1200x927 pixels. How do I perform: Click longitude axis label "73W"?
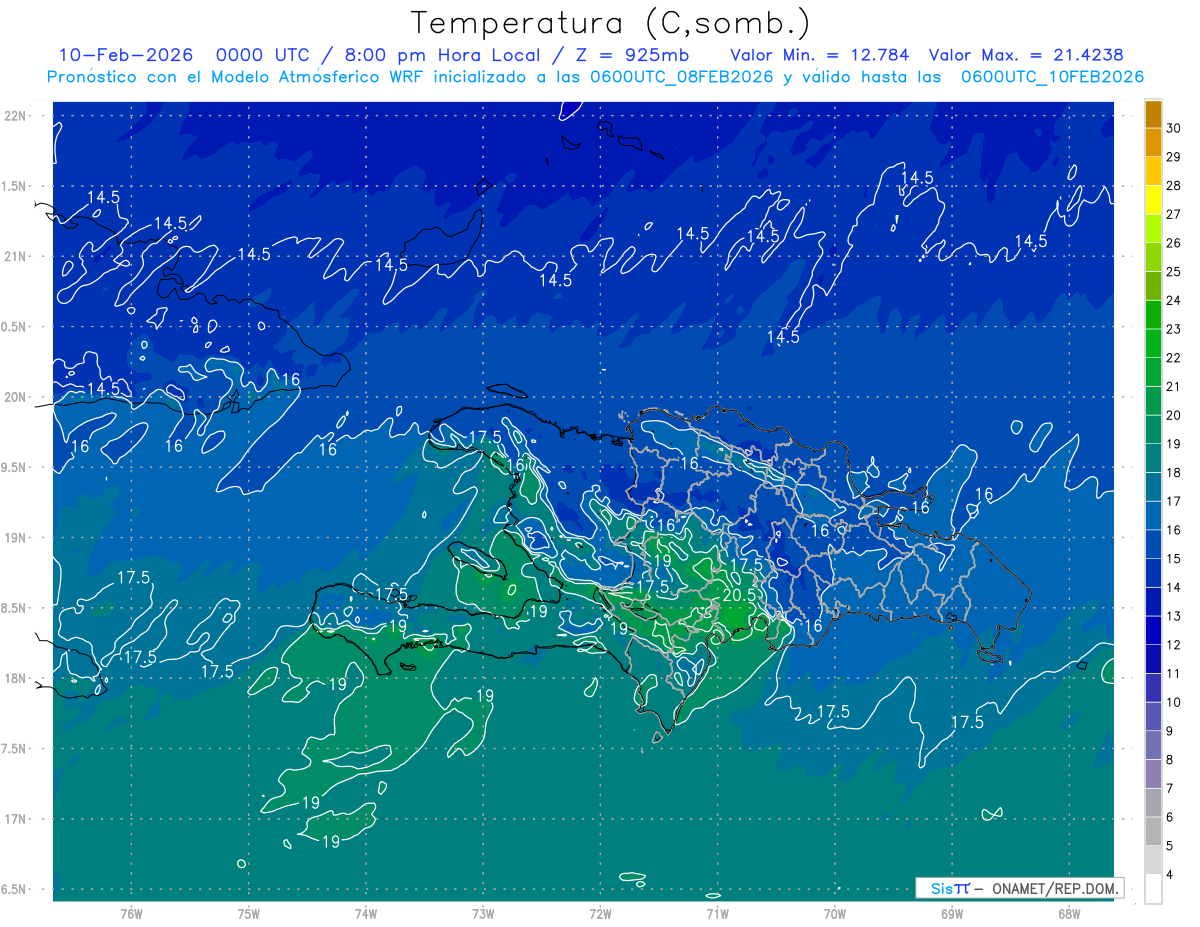tap(483, 914)
